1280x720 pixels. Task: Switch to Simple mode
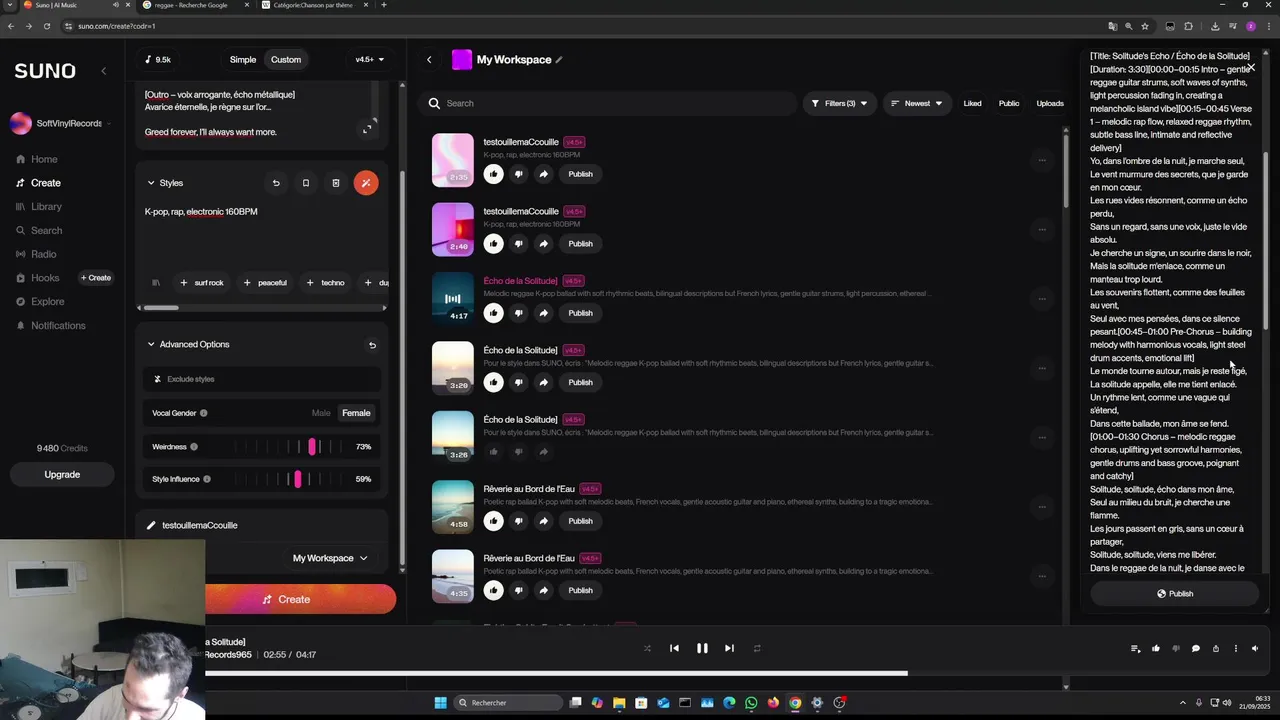click(243, 59)
